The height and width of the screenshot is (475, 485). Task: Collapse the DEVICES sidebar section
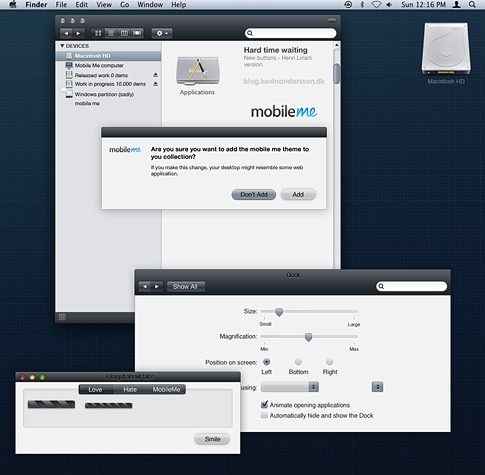point(62,46)
